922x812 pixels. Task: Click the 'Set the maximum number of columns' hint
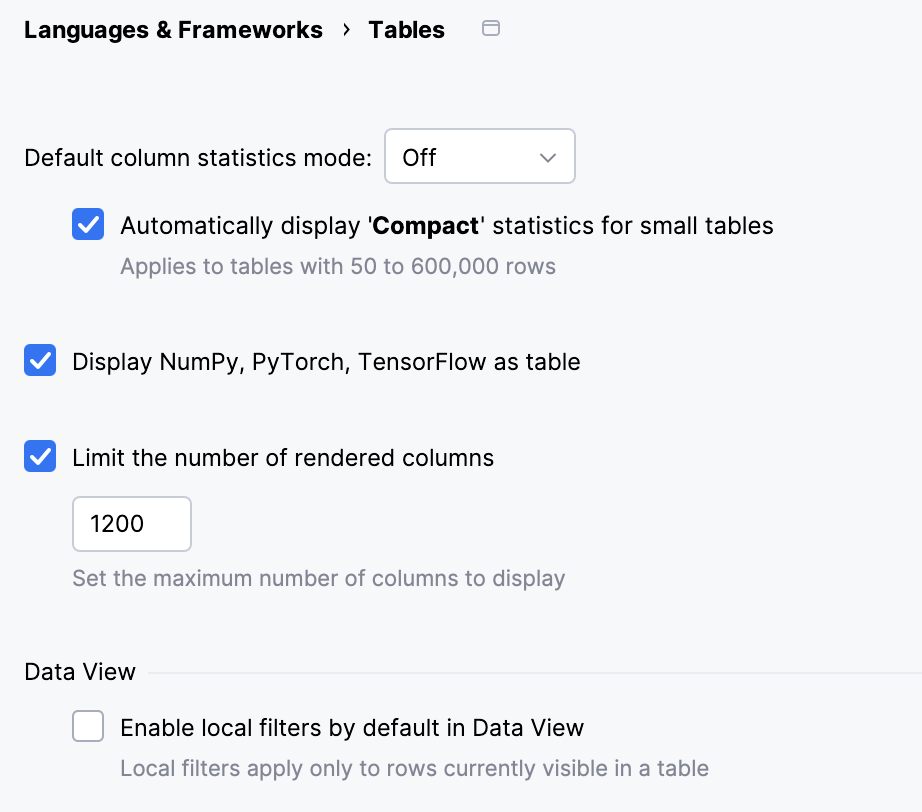(x=318, y=578)
